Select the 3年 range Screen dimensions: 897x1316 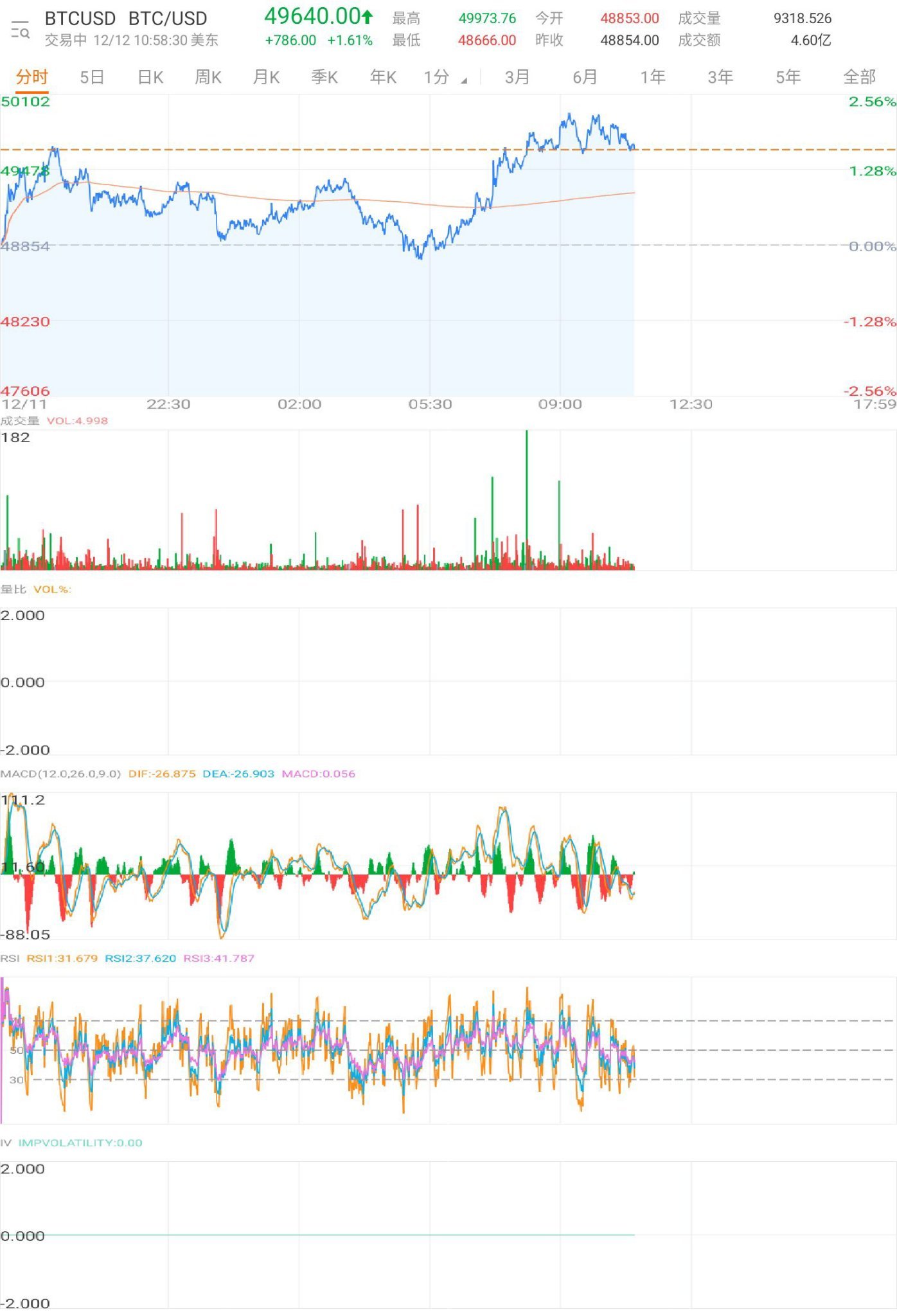[x=720, y=78]
